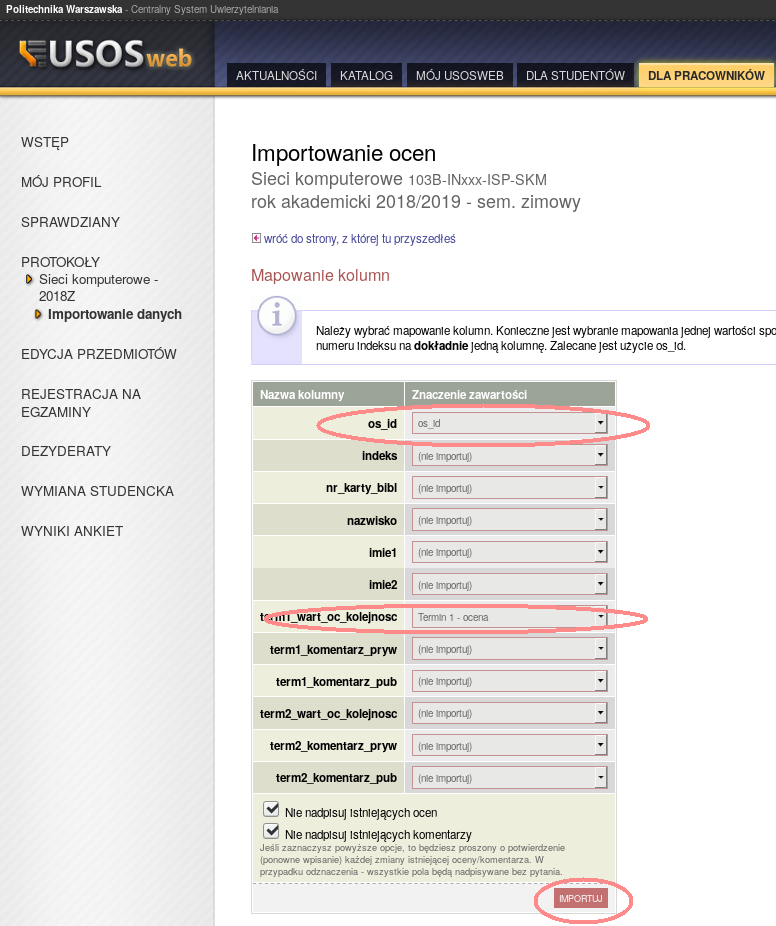The height and width of the screenshot is (926, 776).
Task: Click arrow bullet beside Sieci komputerowe - 2018Z
Action: tap(30, 280)
